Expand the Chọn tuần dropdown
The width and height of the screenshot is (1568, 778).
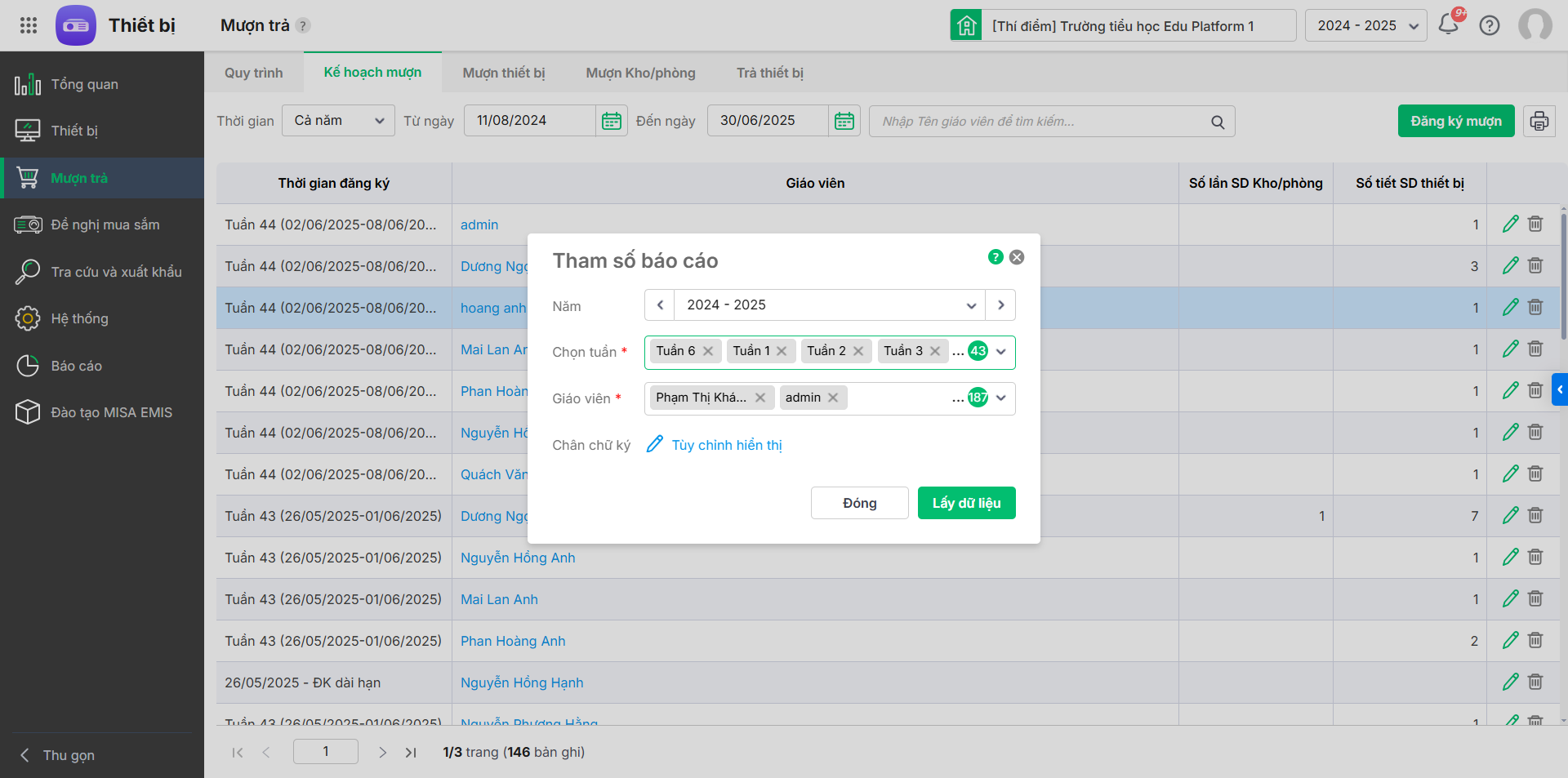click(1001, 352)
